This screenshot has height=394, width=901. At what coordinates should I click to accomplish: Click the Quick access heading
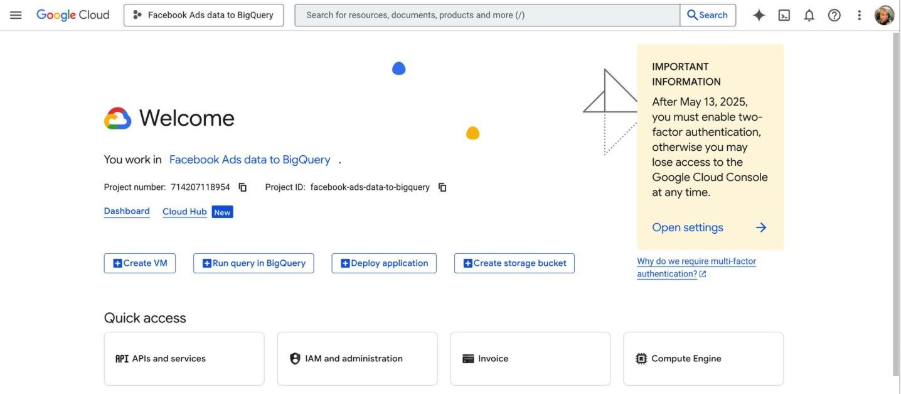(x=145, y=318)
